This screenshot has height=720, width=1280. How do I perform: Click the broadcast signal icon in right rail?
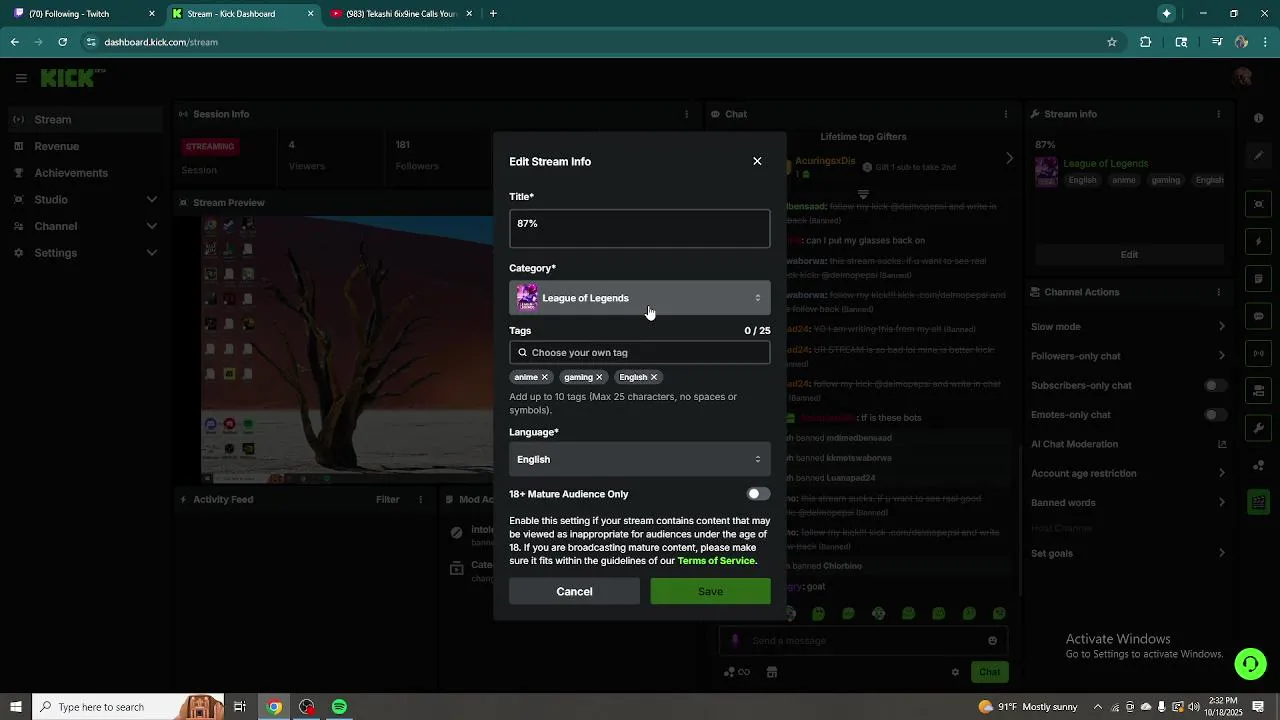click(1258, 353)
